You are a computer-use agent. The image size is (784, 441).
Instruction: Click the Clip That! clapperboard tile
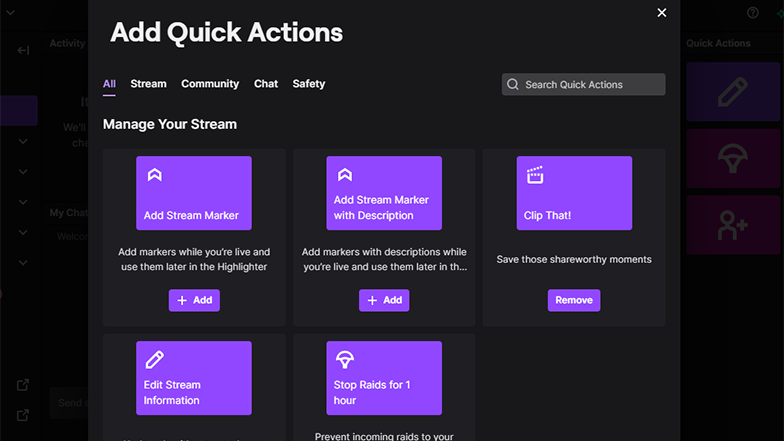click(574, 193)
